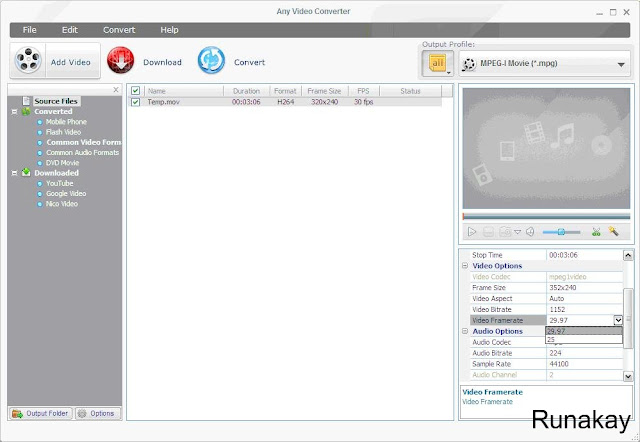Sort by the FPS column header

point(363,91)
